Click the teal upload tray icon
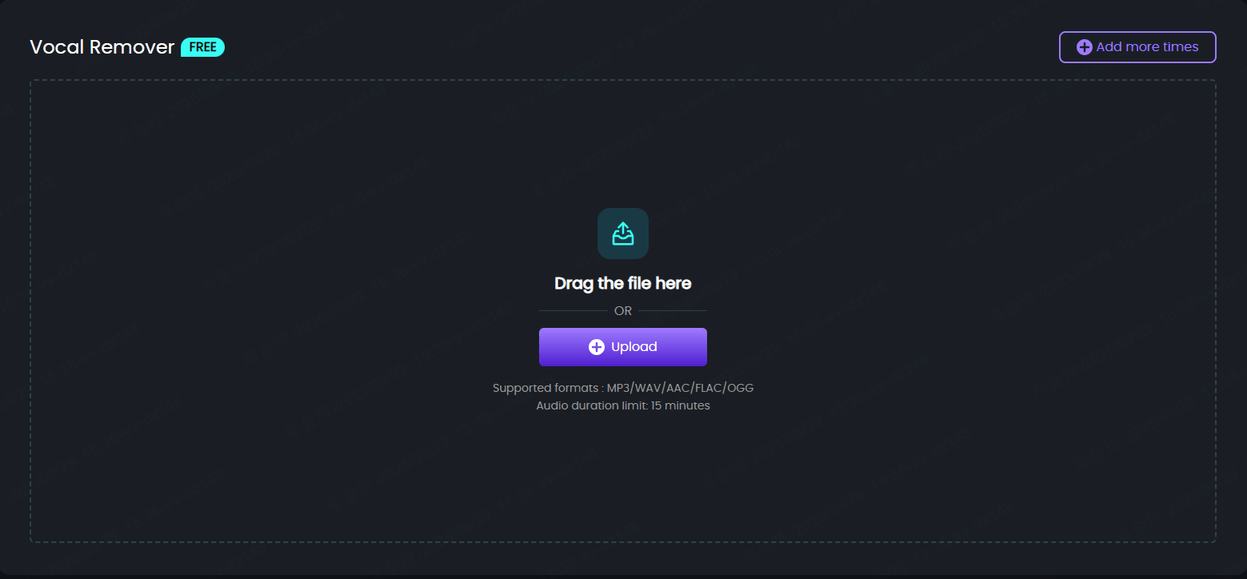This screenshot has height=579, width=1247. click(x=623, y=233)
